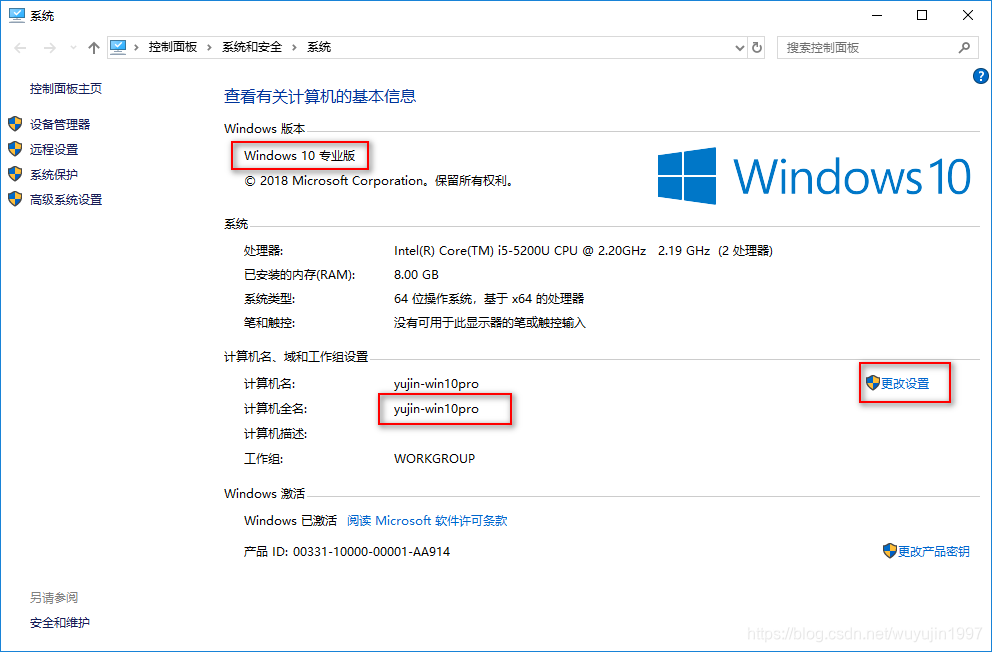
Task: Open recent locations dropdown next to forward arrow
Action: [73, 47]
